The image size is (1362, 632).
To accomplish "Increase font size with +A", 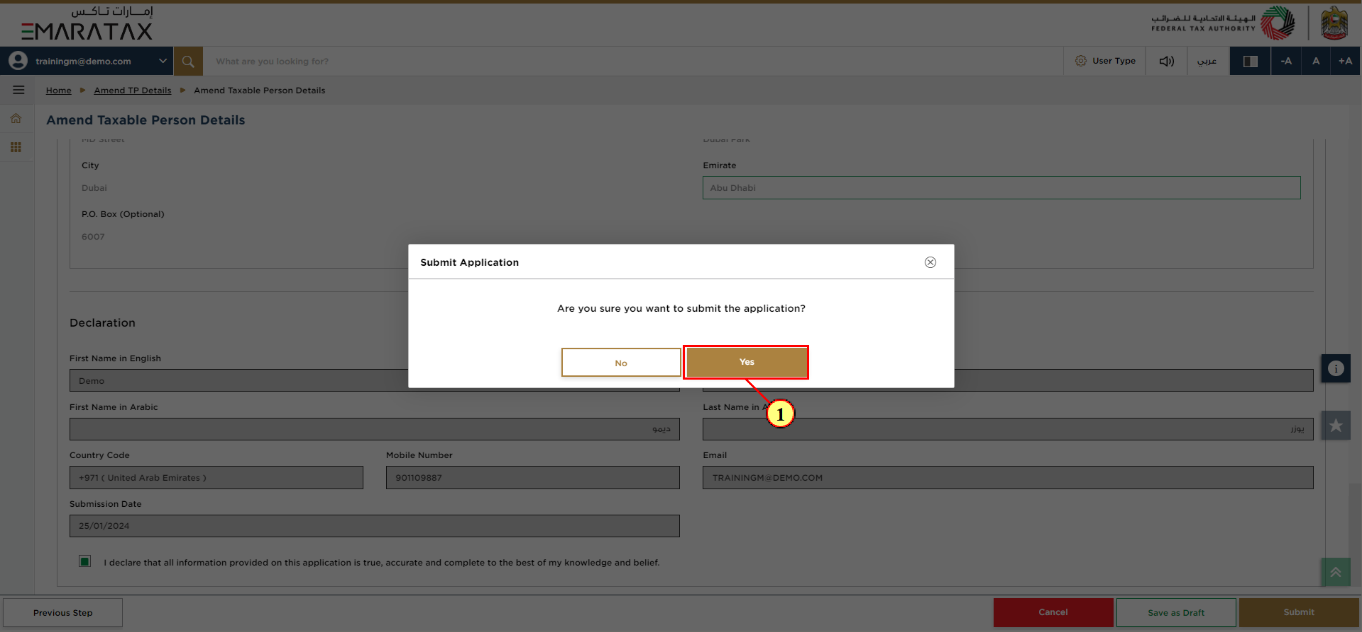I will tap(1345, 61).
